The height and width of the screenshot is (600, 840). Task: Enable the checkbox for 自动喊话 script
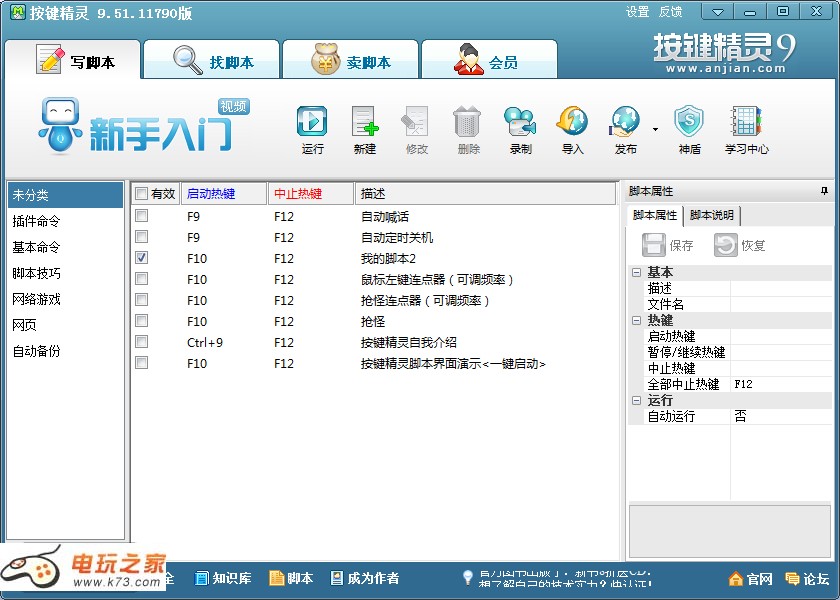coord(141,216)
